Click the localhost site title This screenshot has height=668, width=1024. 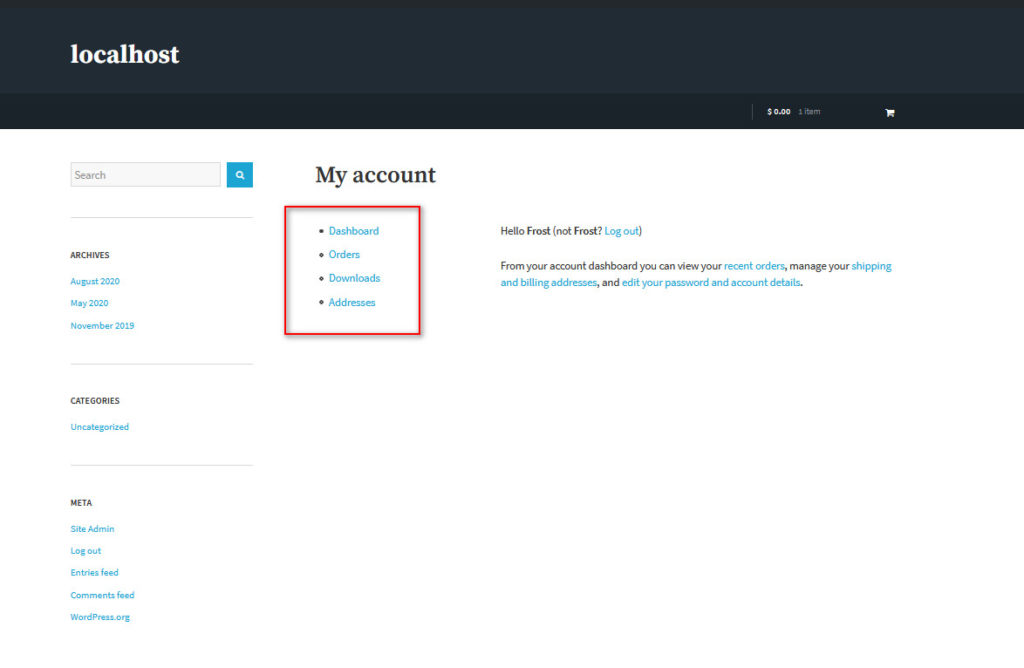point(125,54)
